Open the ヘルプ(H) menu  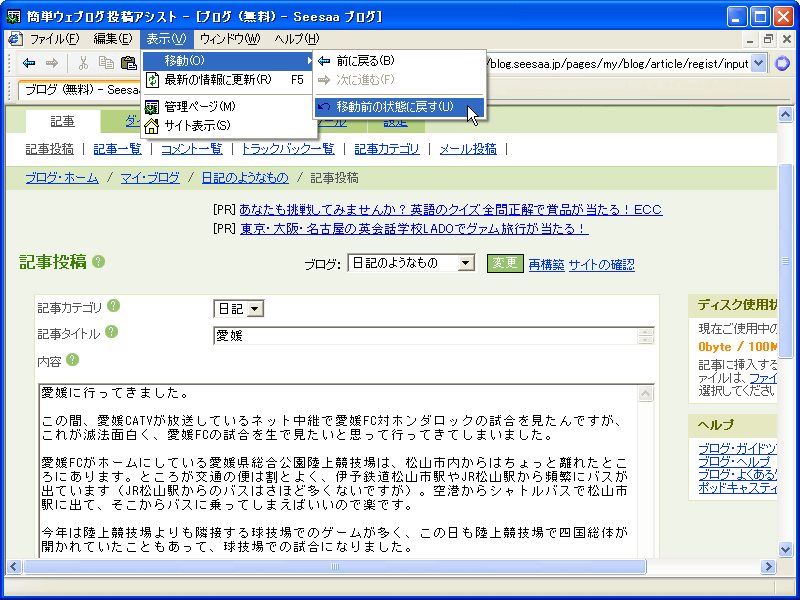pyautogui.click(x=296, y=39)
